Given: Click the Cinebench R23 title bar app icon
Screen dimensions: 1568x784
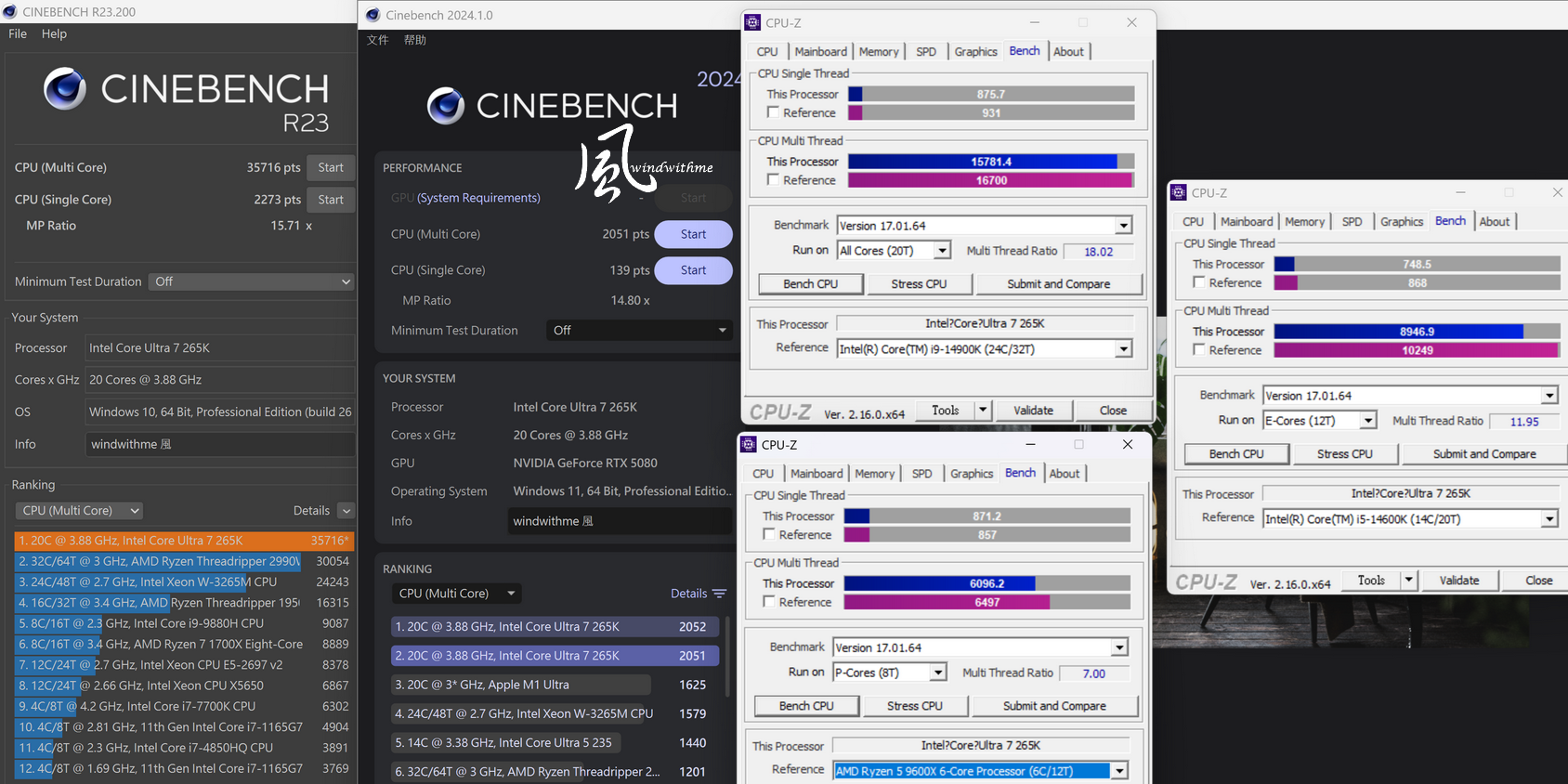Looking at the screenshot, I should pos(10,12).
